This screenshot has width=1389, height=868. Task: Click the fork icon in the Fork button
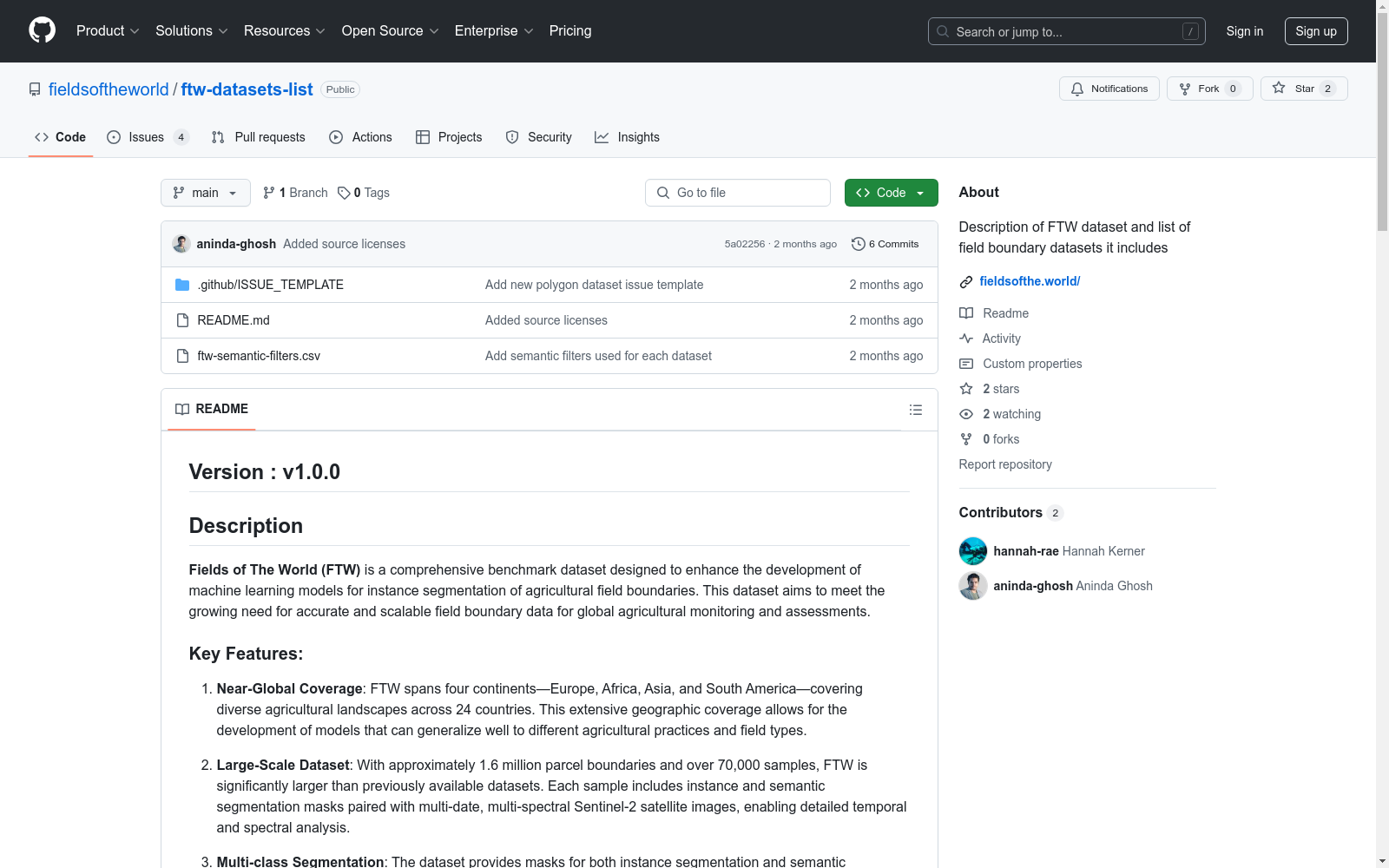point(1185,89)
